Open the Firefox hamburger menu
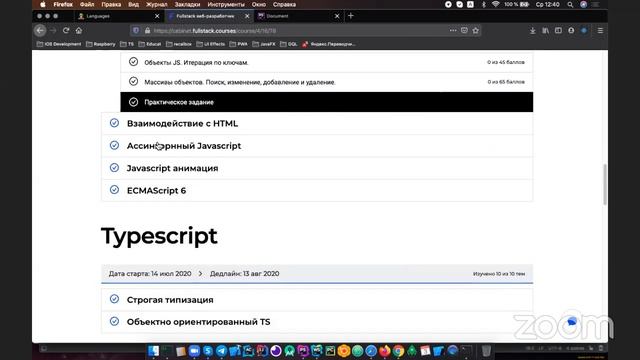This screenshot has width=640, height=360. [600, 31]
